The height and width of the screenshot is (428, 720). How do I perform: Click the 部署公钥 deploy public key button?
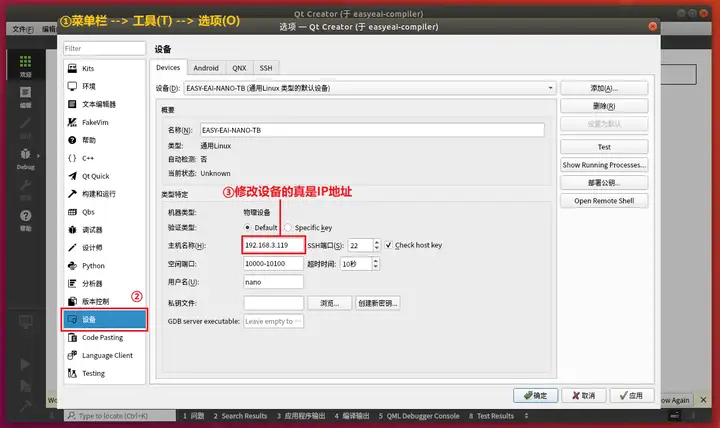604,183
